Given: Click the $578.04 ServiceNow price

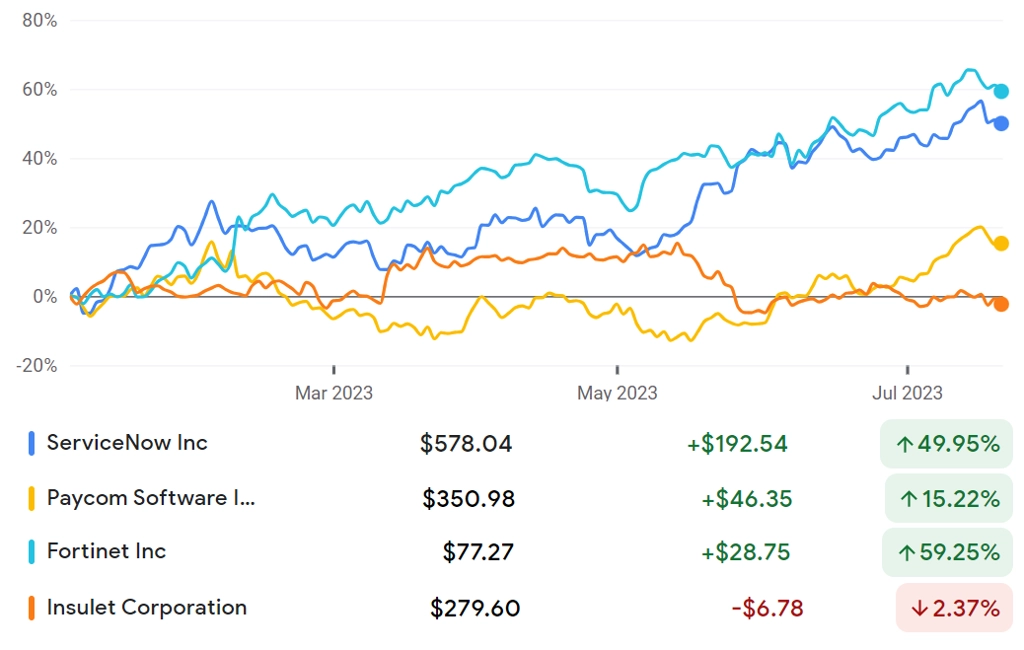Looking at the screenshot, I should click(466, 444).
